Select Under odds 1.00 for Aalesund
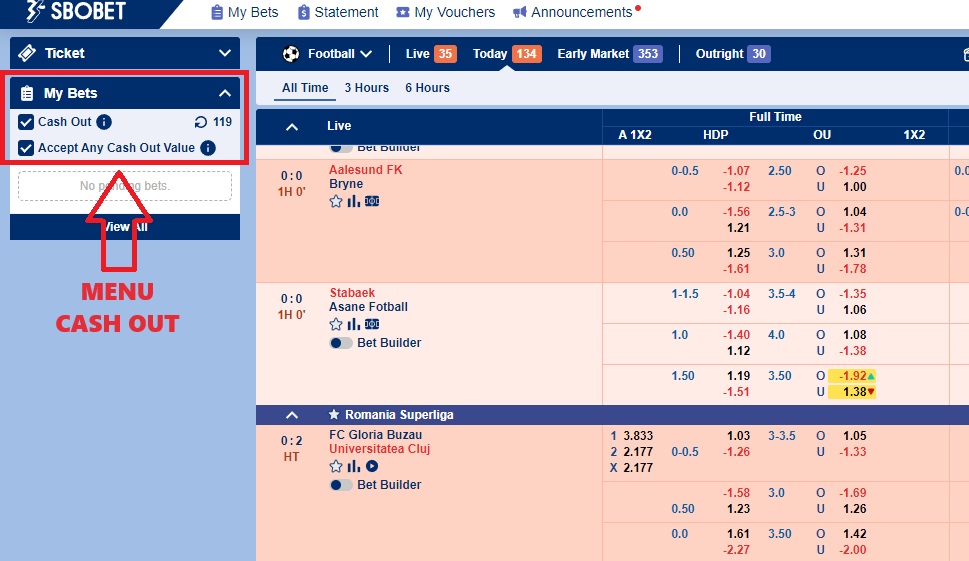The width and height of the screenshot is (969, 561). coord(855,187)
